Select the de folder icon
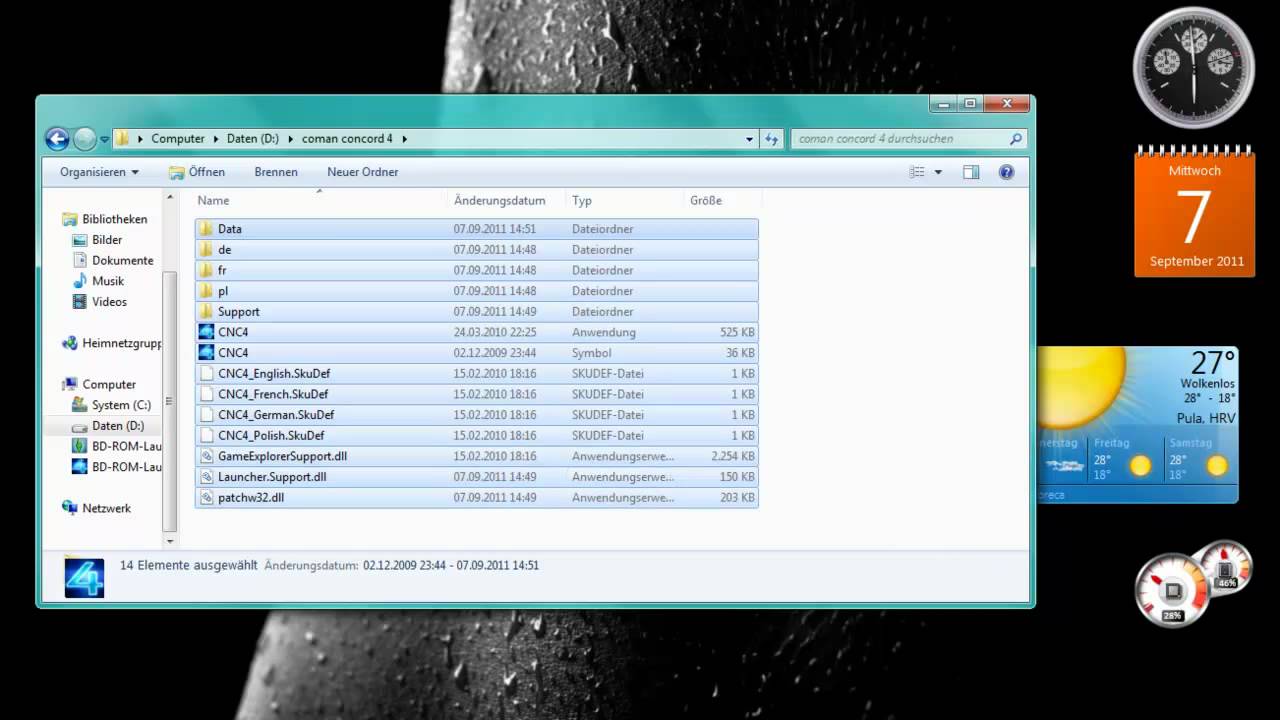1280x720 pixels. 206,250
